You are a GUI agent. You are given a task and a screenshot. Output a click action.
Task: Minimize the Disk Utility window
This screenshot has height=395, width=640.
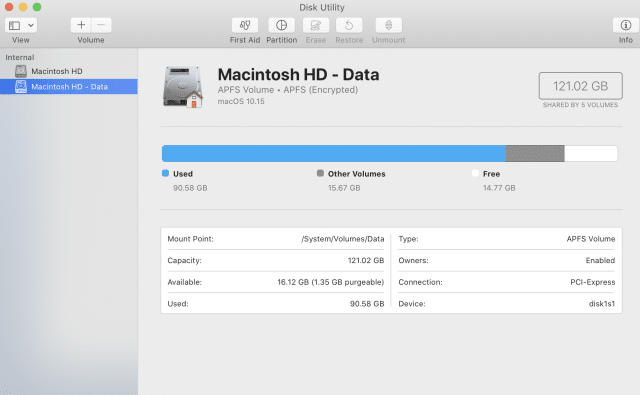[x=23, y=7]
